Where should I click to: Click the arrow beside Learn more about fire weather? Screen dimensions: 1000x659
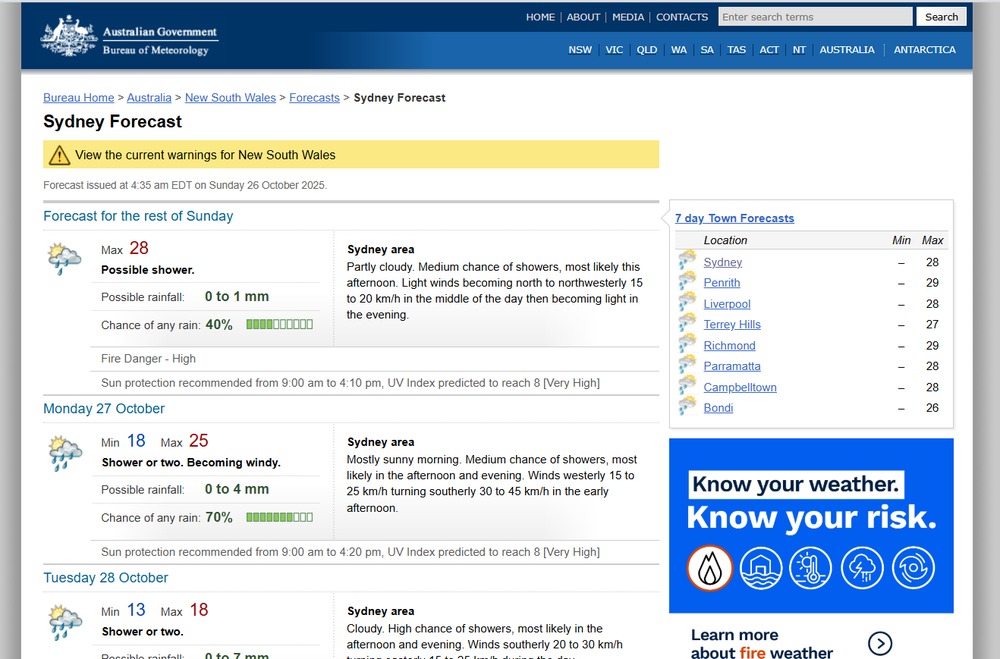point(879,643)
